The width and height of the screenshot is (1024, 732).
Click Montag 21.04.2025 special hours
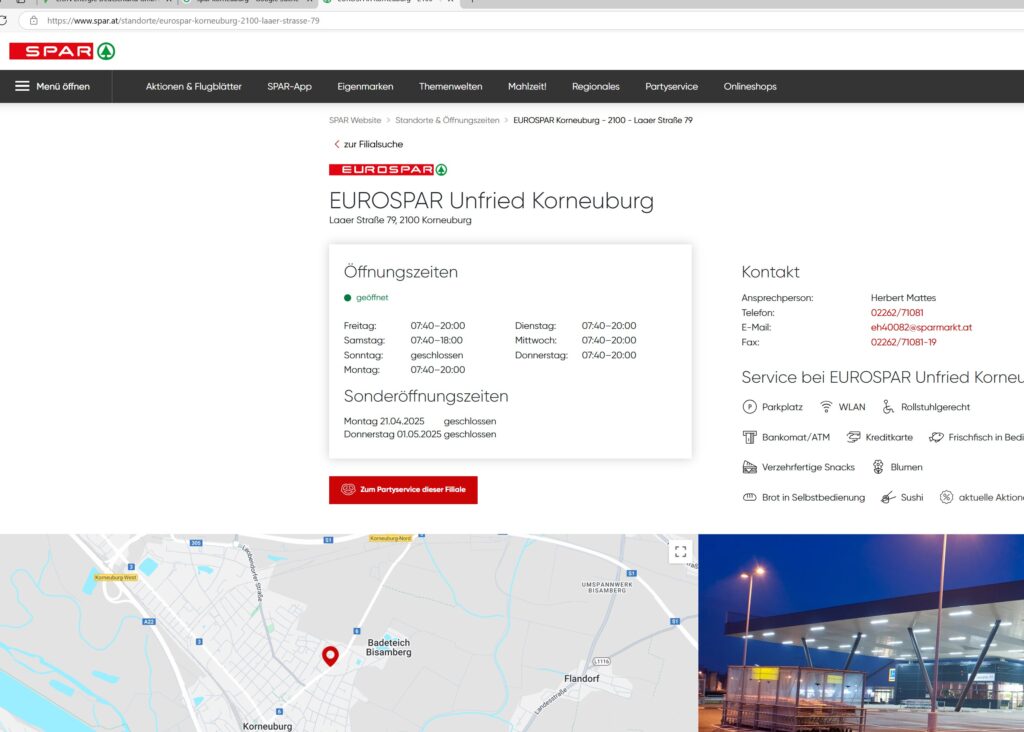[x=420, y=421]
